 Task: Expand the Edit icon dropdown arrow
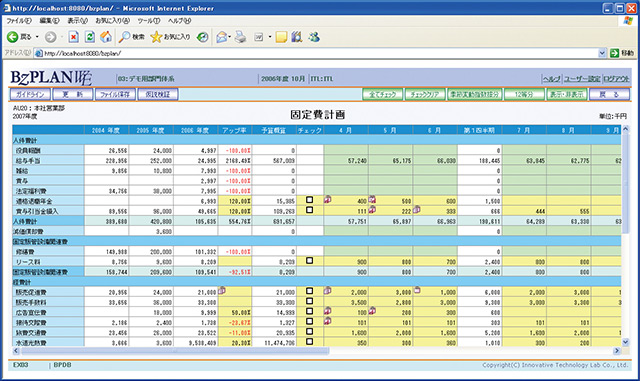(269, 37)
